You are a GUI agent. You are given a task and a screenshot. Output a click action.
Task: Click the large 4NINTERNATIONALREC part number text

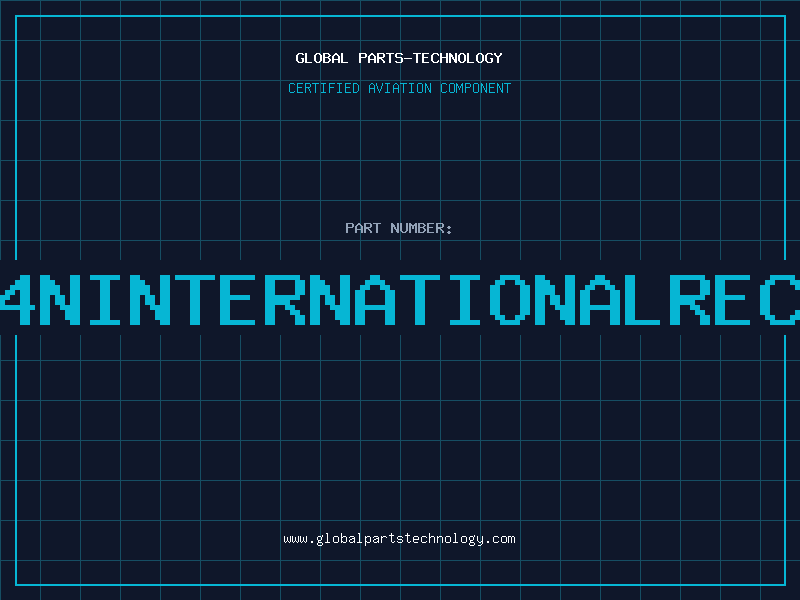[x=400, y=300]
